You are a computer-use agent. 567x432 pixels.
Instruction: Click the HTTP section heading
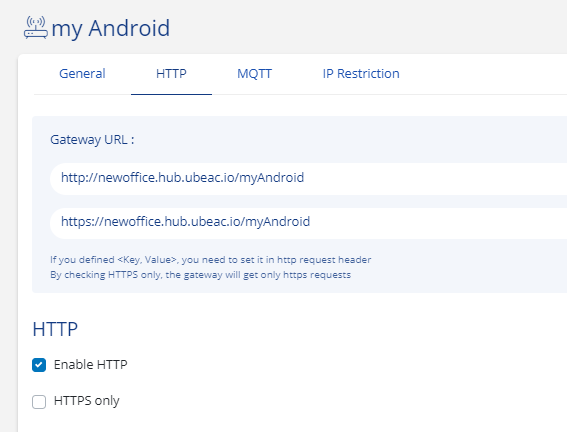click(55, 329)
